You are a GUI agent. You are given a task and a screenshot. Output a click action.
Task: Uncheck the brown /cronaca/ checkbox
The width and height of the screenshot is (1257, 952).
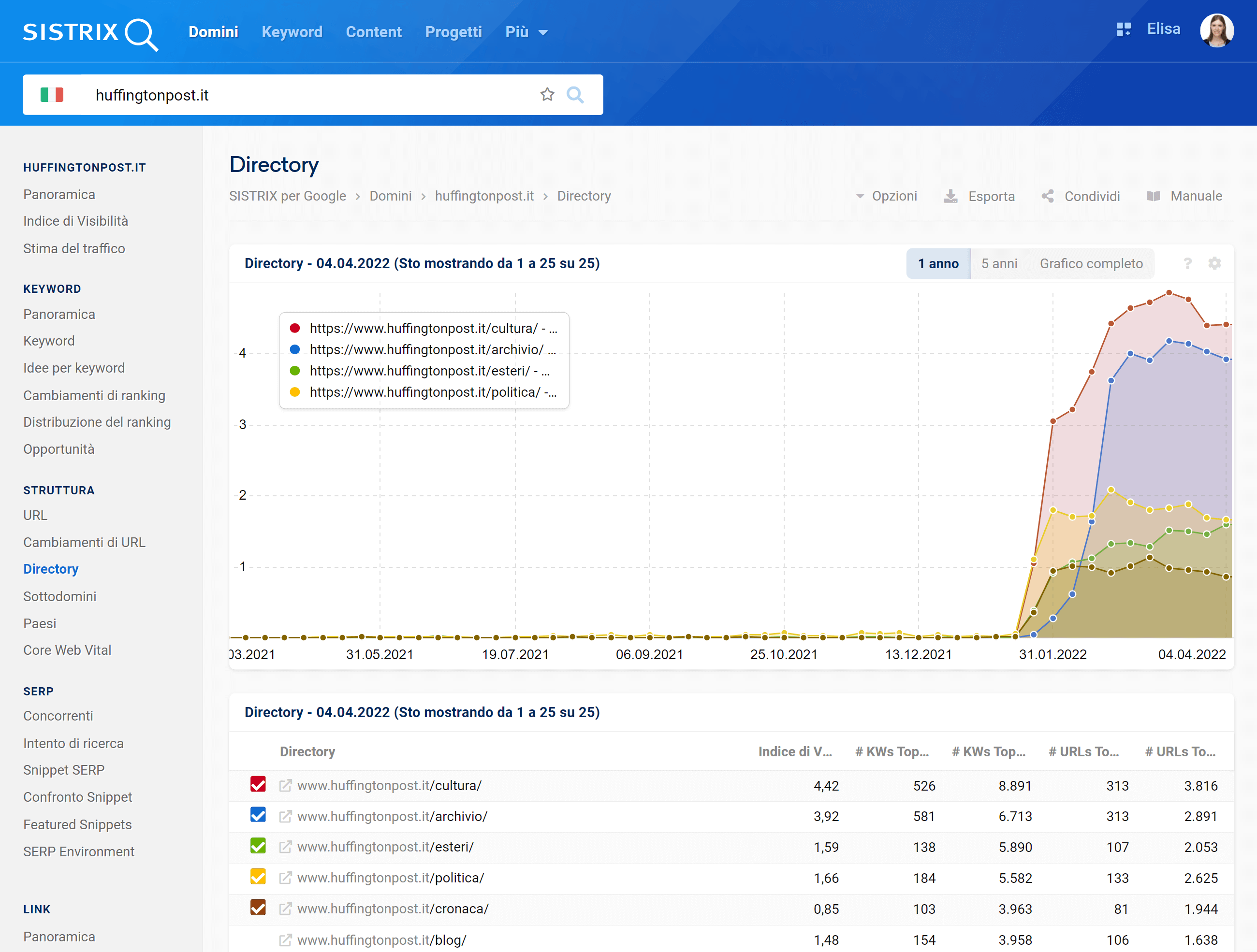258,908
